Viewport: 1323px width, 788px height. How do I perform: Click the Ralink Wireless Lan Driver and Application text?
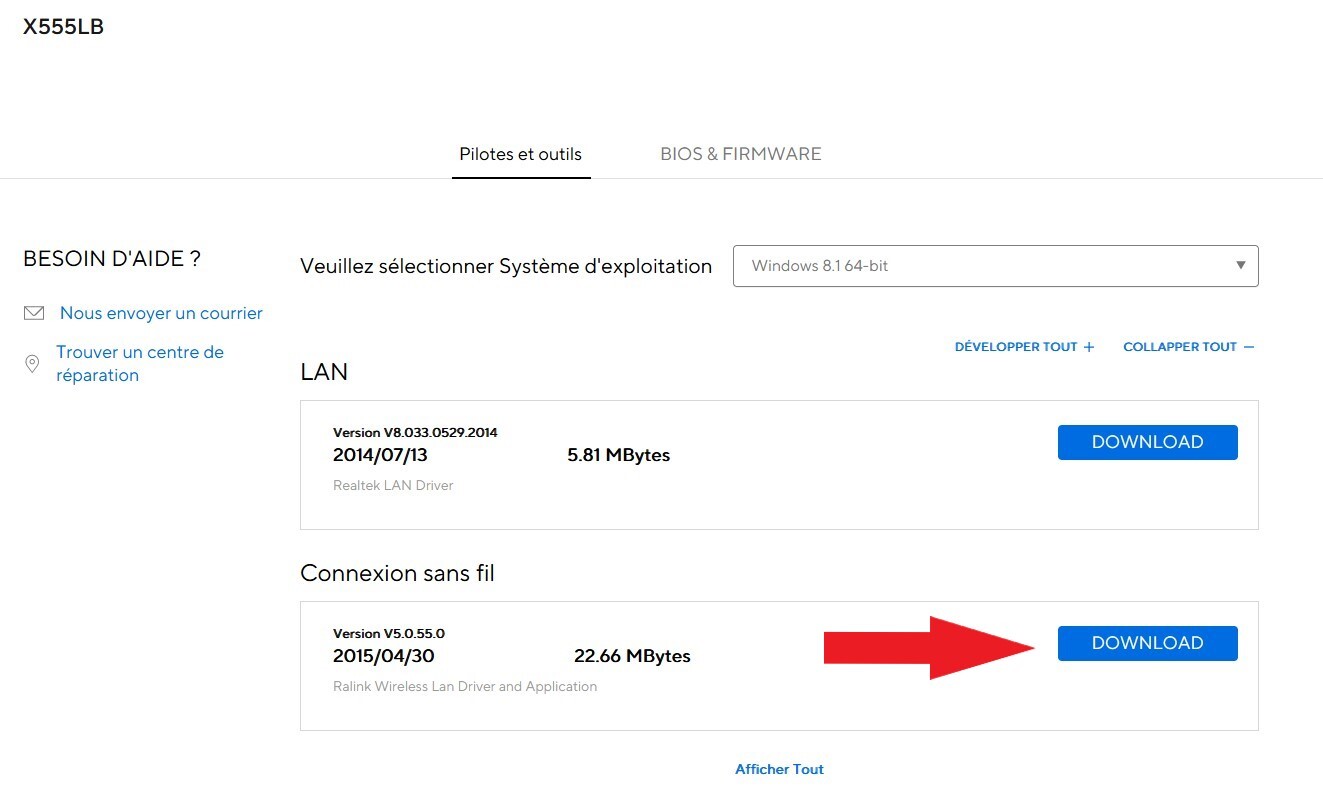click(x=465, y=687)
